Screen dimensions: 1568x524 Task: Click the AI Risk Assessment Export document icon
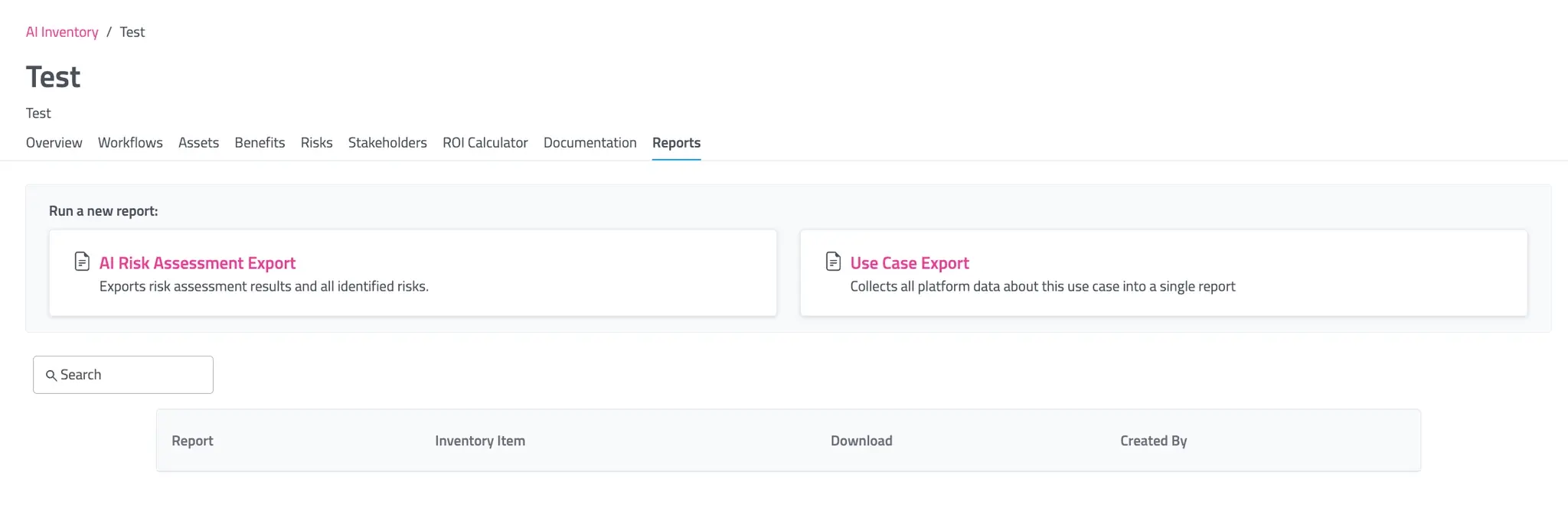(82, 262)
